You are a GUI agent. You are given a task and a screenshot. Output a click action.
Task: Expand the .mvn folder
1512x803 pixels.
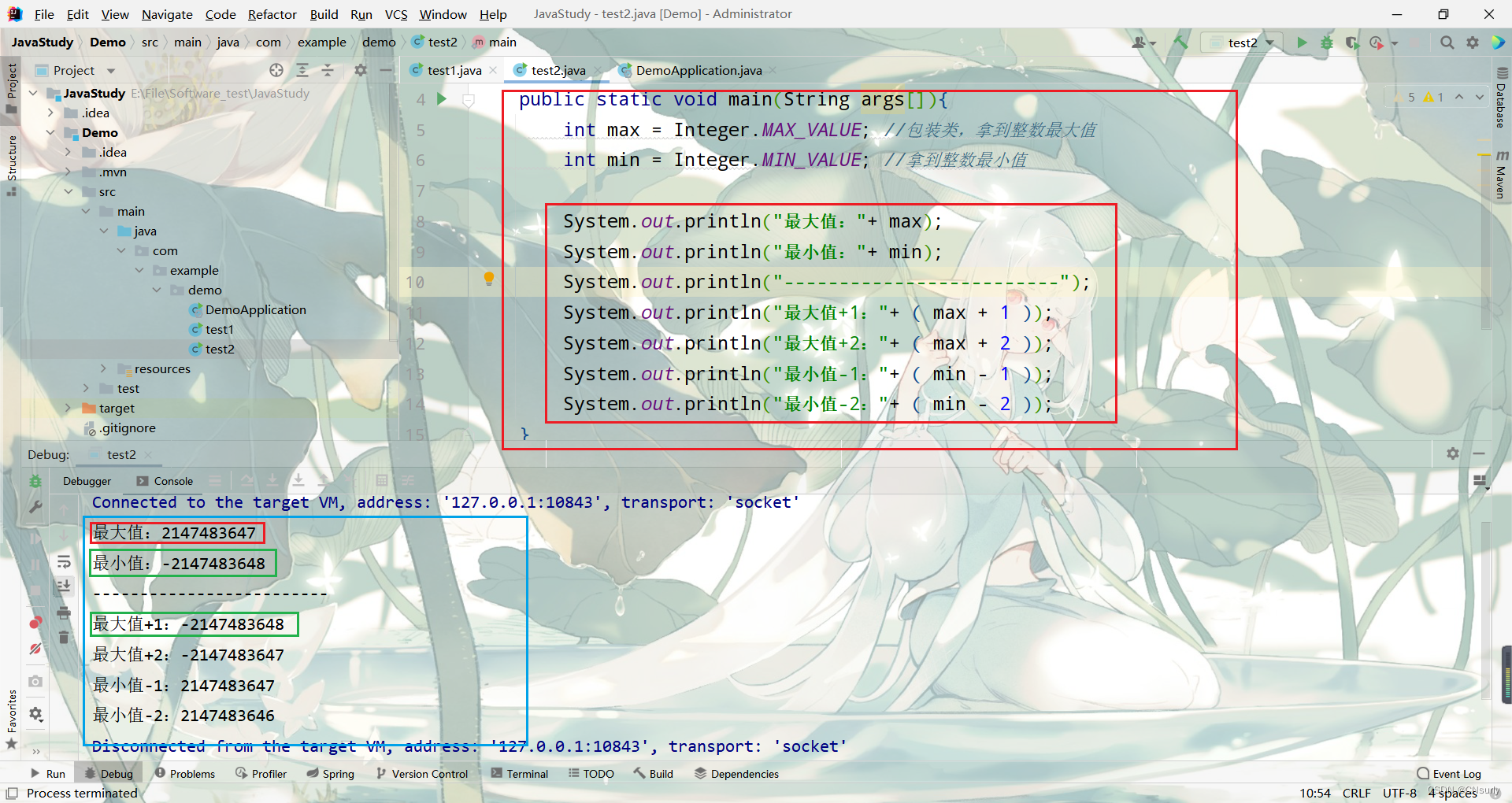[x=68, y=172]
